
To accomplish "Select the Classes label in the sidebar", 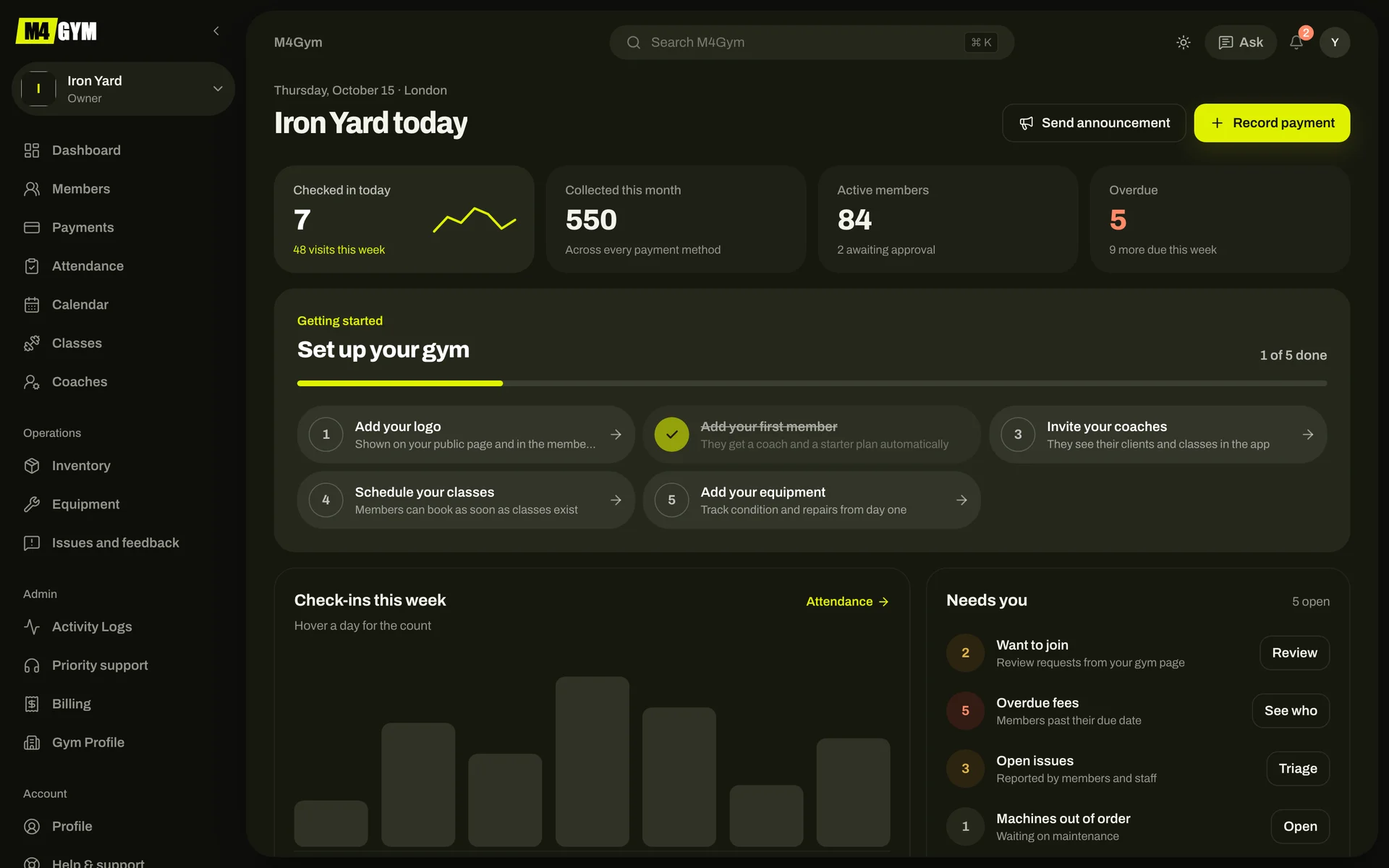I will point(77,343).
